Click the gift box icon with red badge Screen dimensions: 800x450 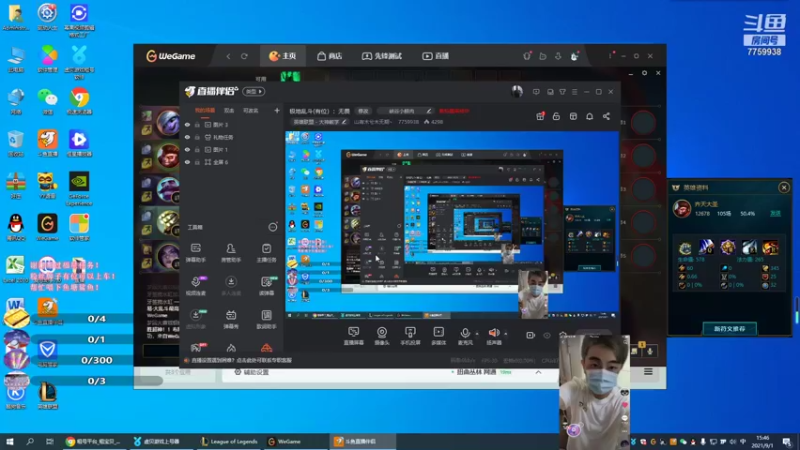[540, 116]
